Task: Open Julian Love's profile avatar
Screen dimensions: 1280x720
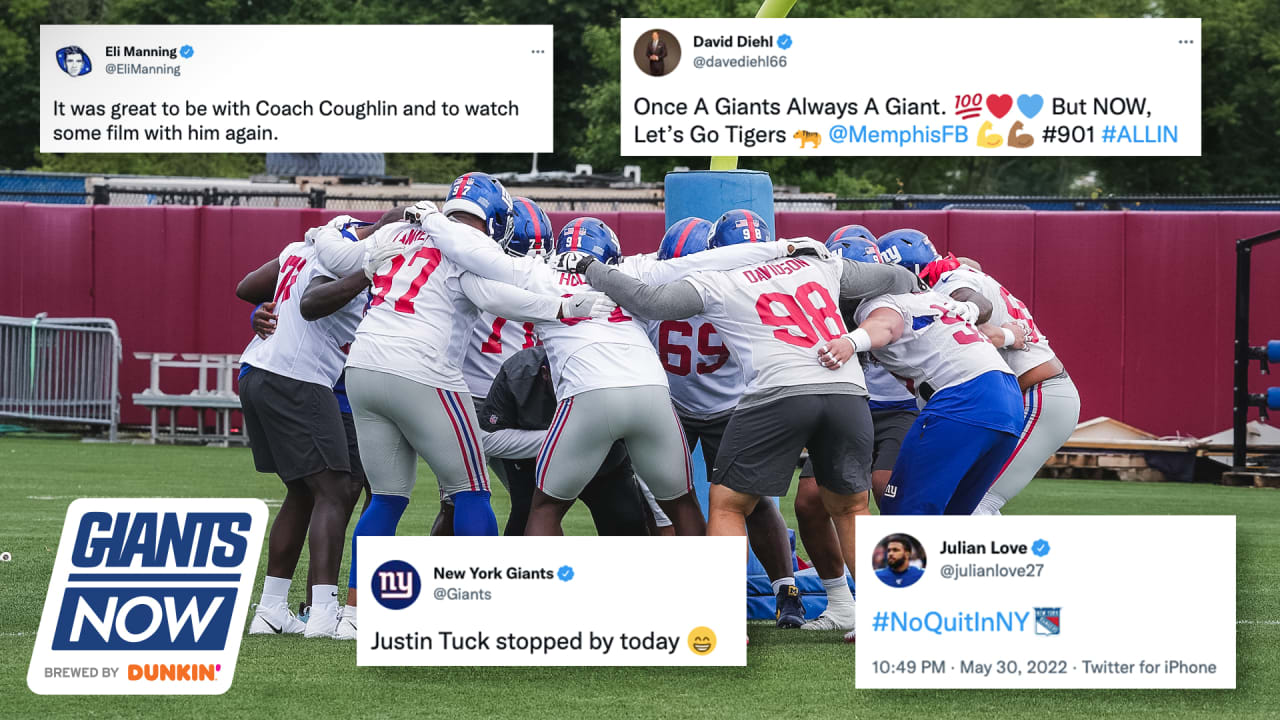Action: (x=899, y=560)
